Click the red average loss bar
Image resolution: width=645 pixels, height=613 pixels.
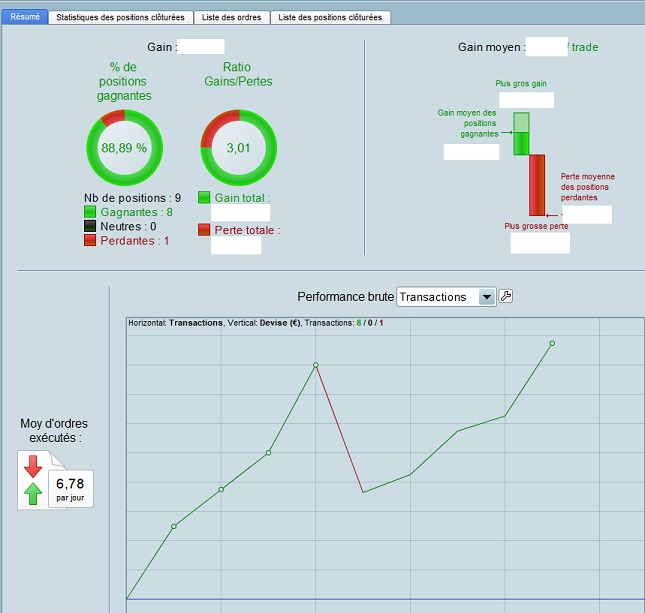[x=537, y=185]
